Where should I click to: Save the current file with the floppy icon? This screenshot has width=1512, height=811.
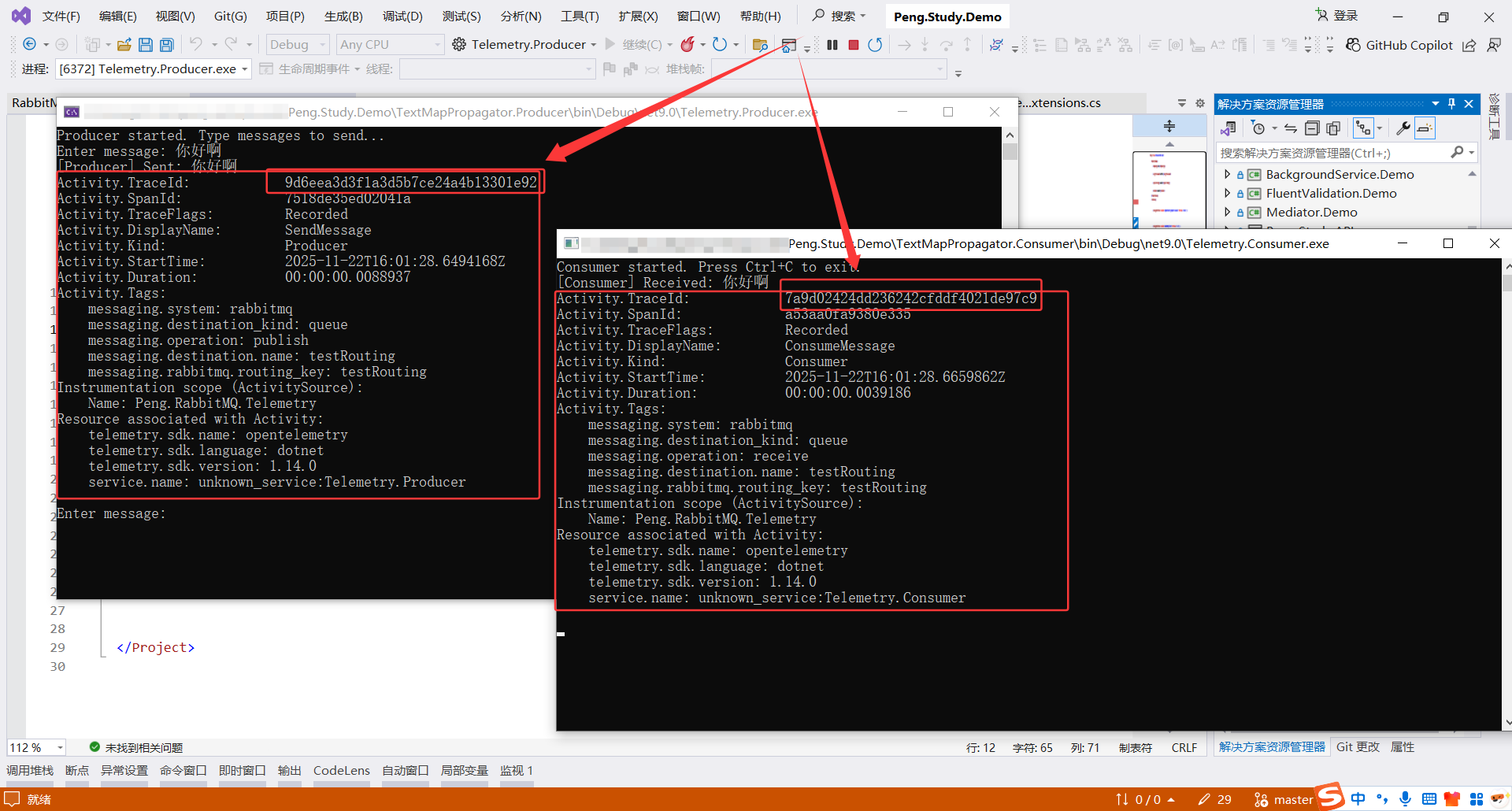click(146, 45)
